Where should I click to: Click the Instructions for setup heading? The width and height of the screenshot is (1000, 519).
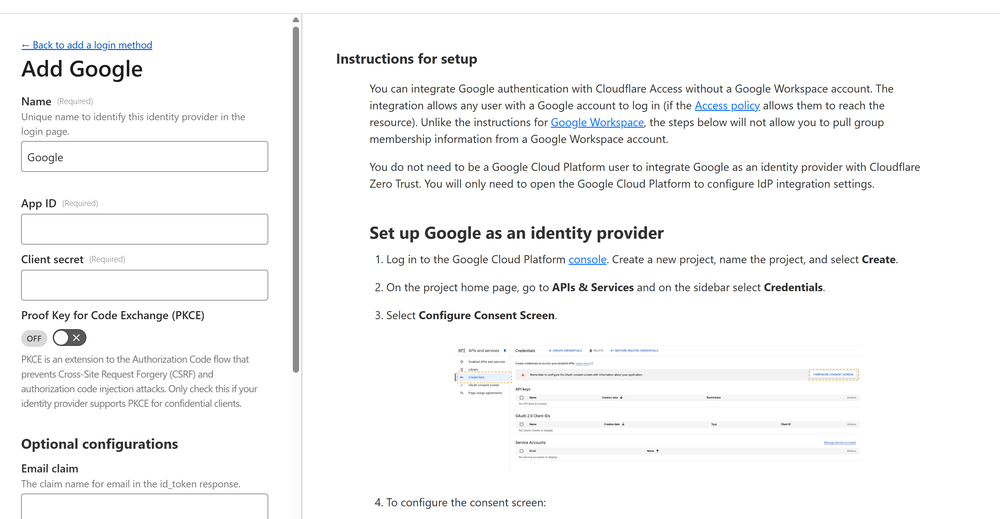coord(406,59)
